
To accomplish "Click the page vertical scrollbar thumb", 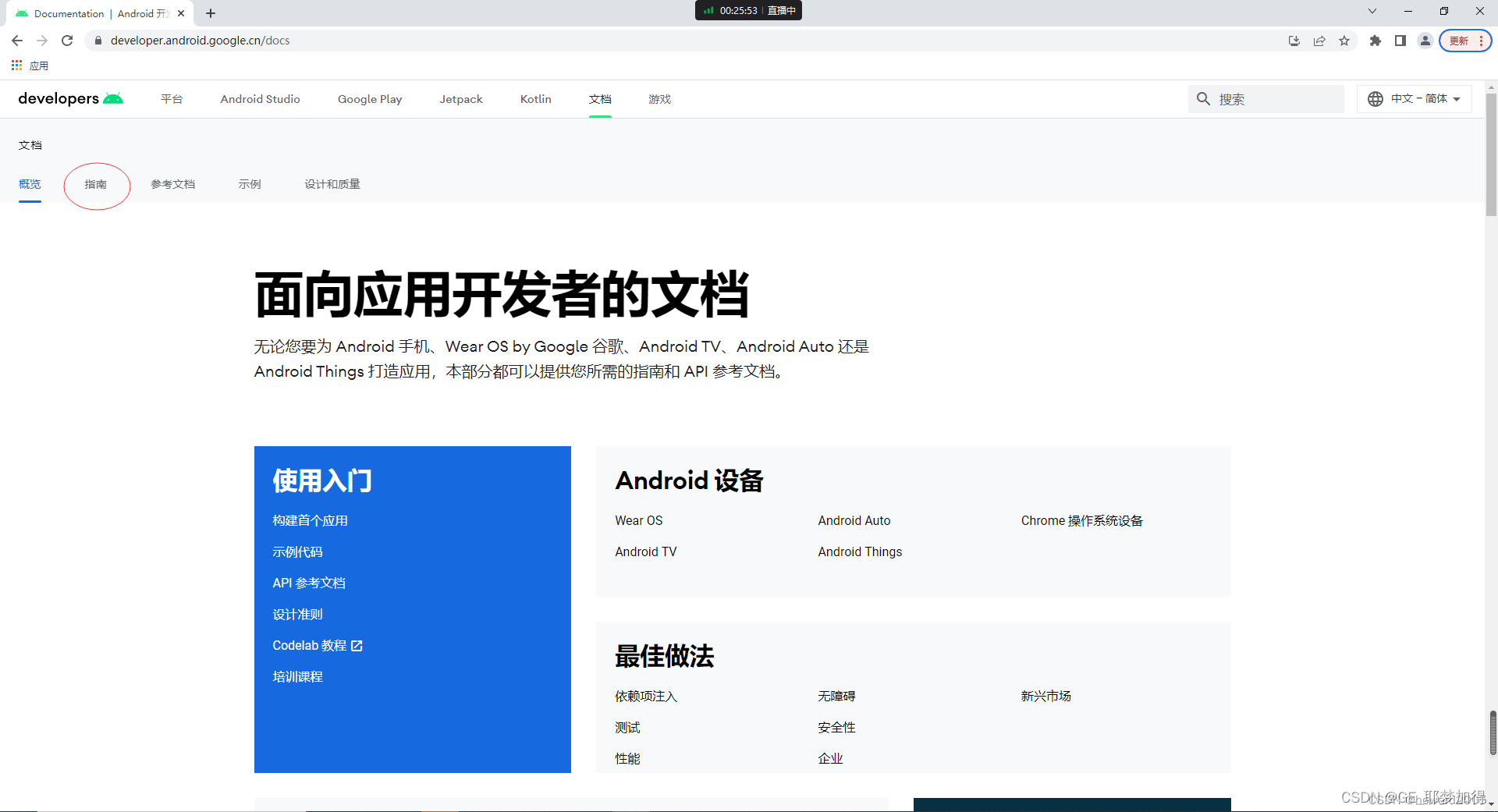I will 1491,154.
